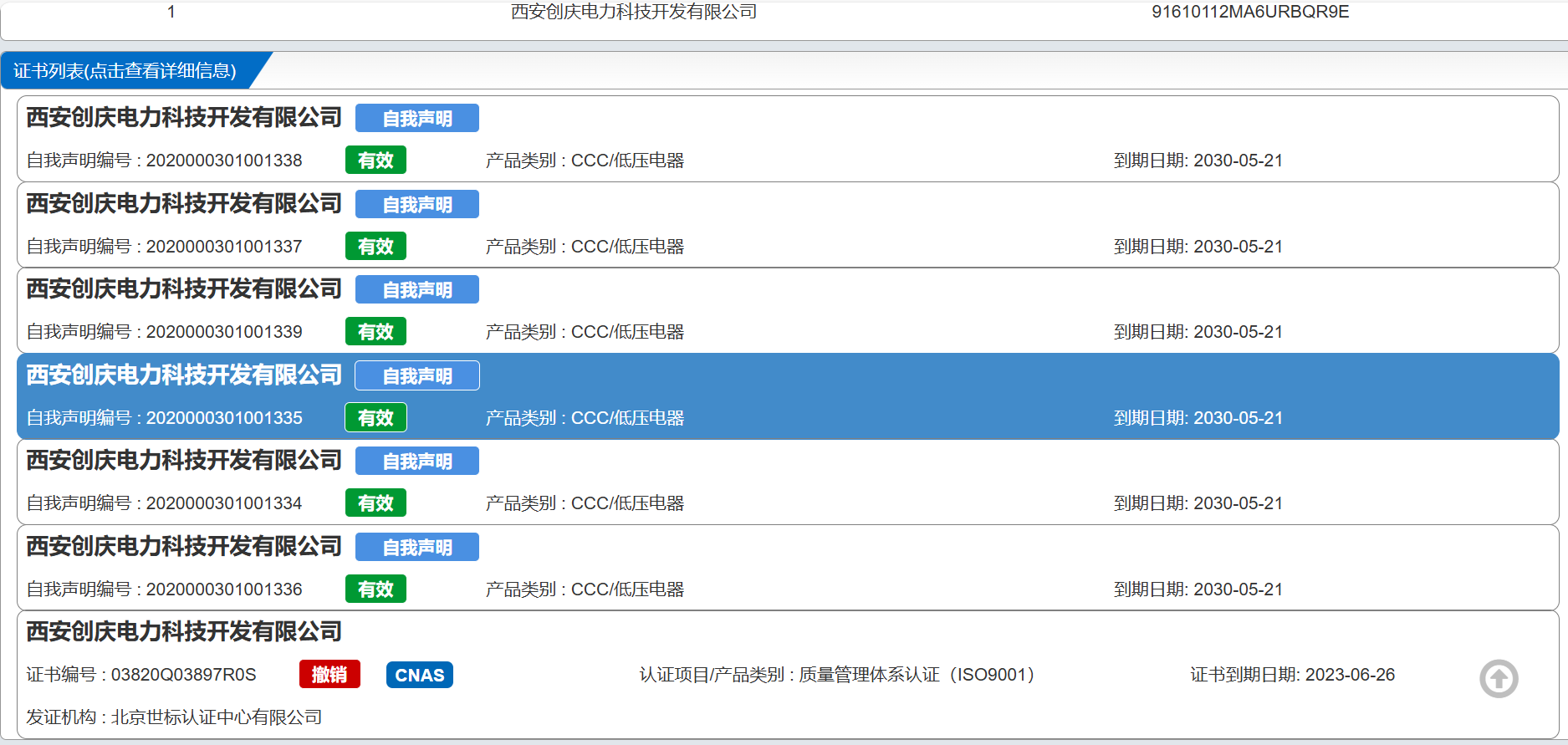Image resolution: width=1568 pixels, height=745 pixels.
Task: Click 发证机构 北京世标认证中心有限公司 text
Action: point(174,717)
